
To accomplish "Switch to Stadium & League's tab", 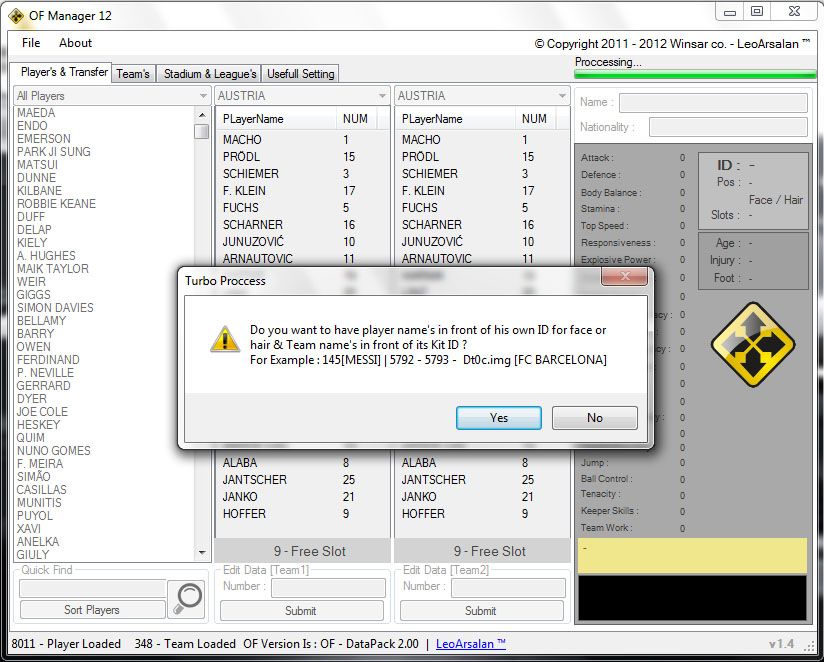I will (210, 73).
